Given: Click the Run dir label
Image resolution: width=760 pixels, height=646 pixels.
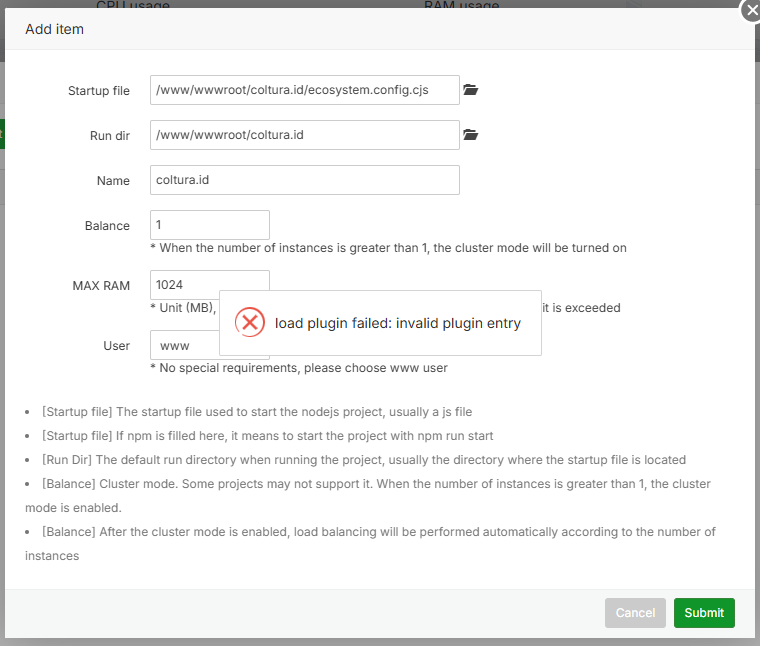Looking at the screenshot, I should 109,136.
